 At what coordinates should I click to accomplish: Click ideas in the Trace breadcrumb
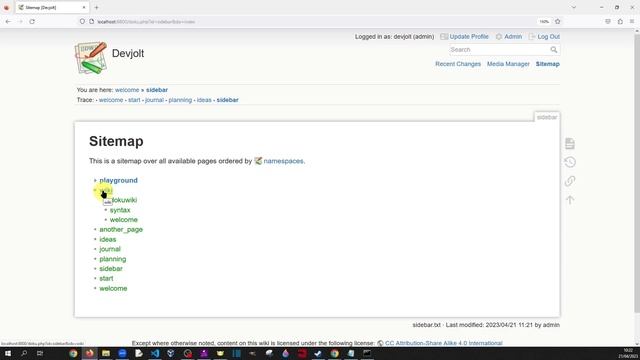[204, 100]
